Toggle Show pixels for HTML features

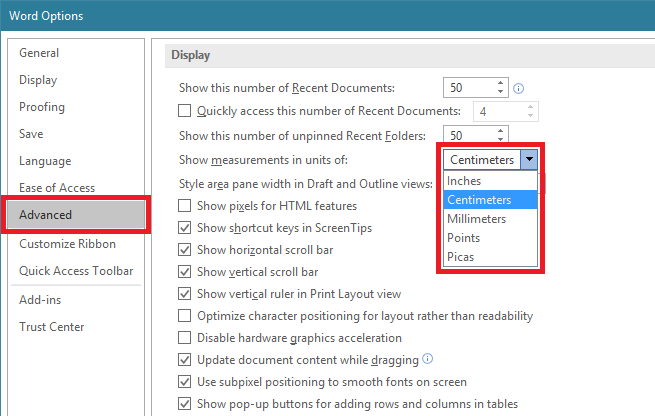(x=185, y=206)
